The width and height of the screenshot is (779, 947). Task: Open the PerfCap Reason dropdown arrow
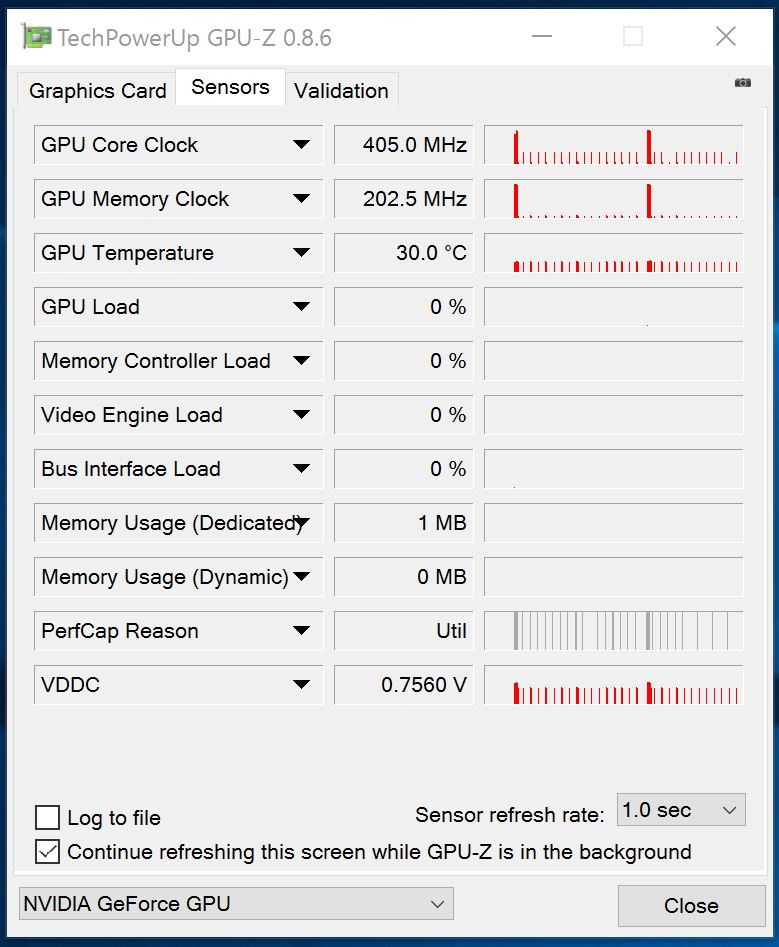(301, 631)
